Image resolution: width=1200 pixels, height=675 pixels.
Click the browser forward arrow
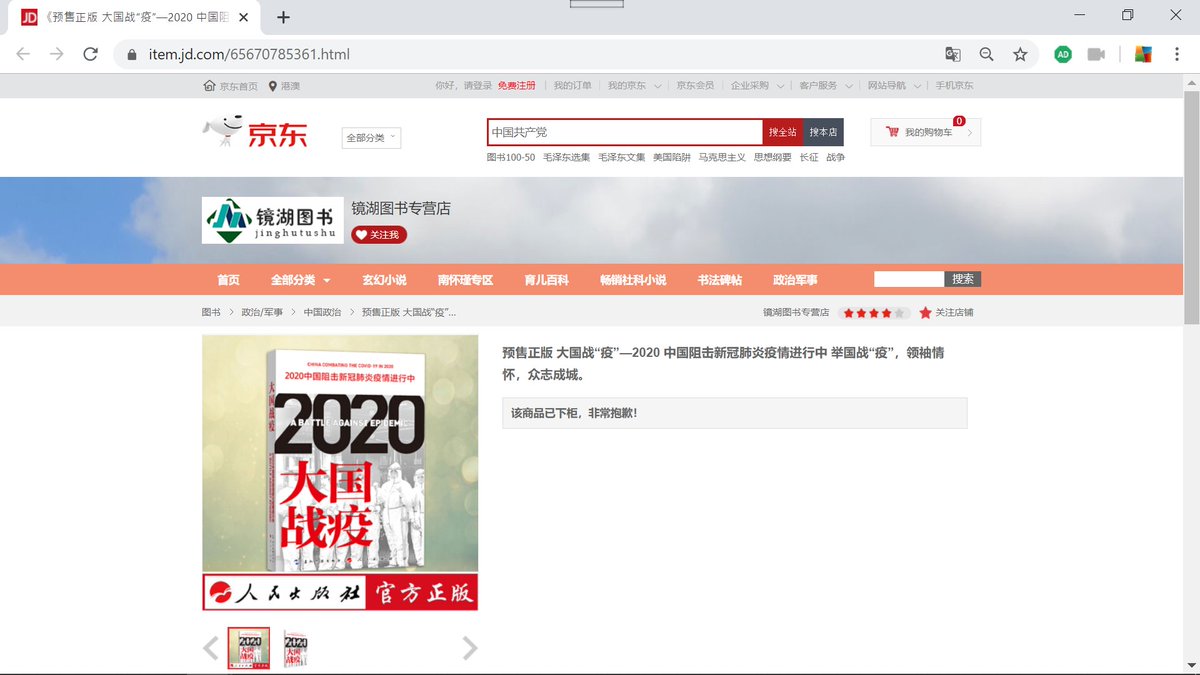(57, 54)
